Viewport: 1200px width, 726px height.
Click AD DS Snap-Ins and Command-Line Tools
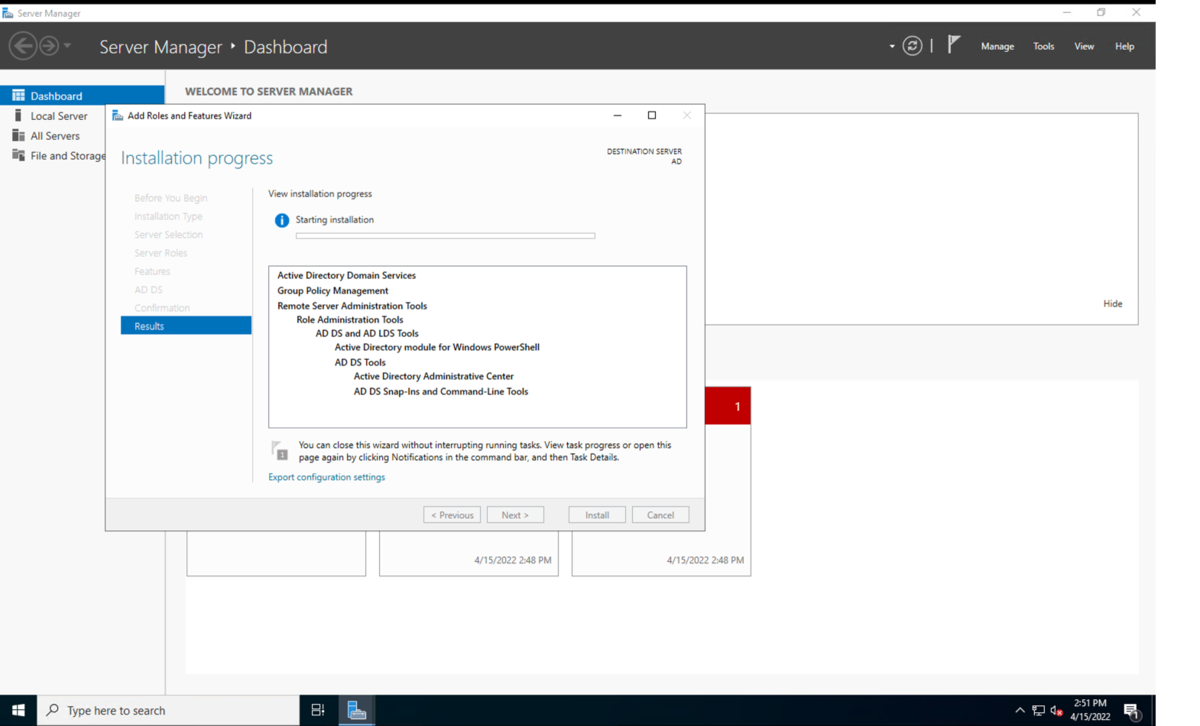pyautogui.click(x=441, y=392)
